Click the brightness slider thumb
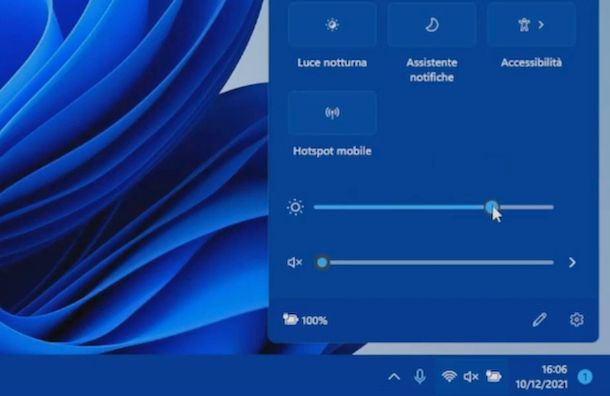 click(x=492, y=207)
